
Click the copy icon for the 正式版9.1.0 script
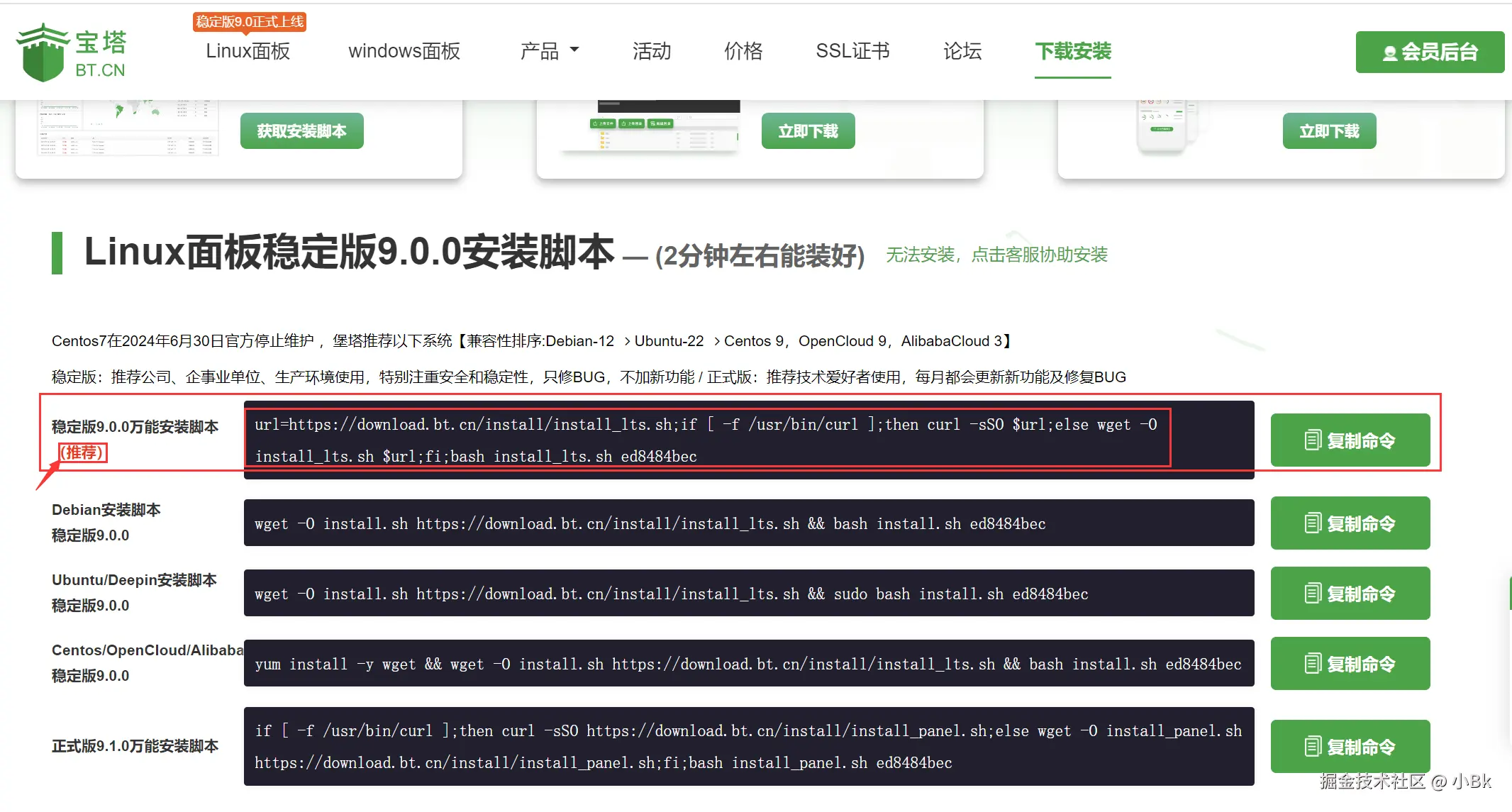(x=1313, y=747)
